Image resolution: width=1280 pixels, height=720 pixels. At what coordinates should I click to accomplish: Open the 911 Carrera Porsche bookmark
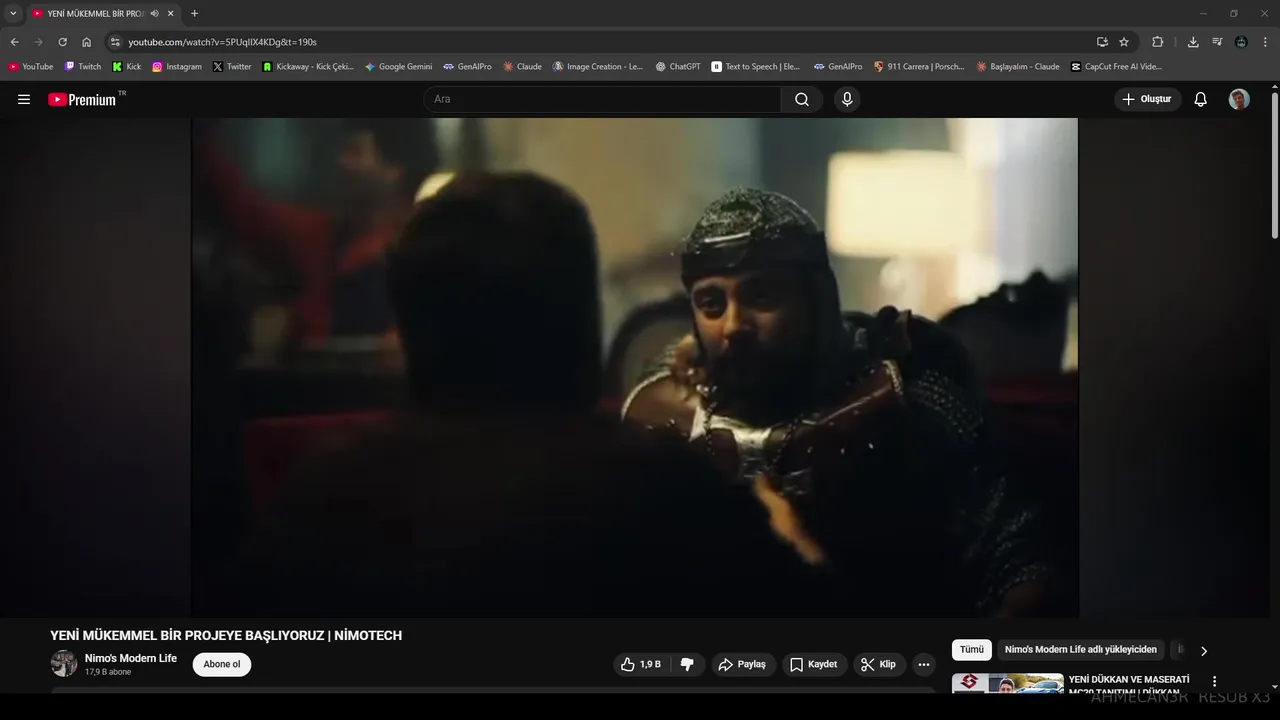(x=919, y=67)
